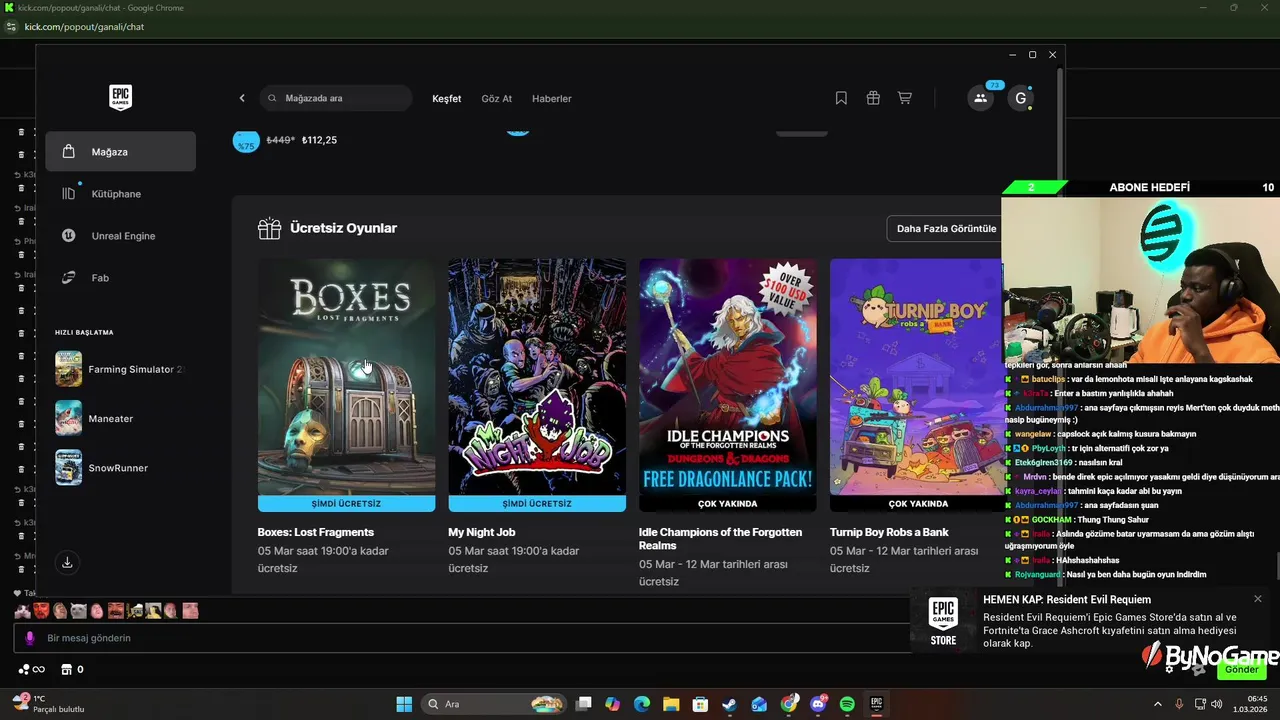The width and height of the screenshot is (1280, 720).
Task: Click the 75% discount badge
Action: (x=245, y=140)
